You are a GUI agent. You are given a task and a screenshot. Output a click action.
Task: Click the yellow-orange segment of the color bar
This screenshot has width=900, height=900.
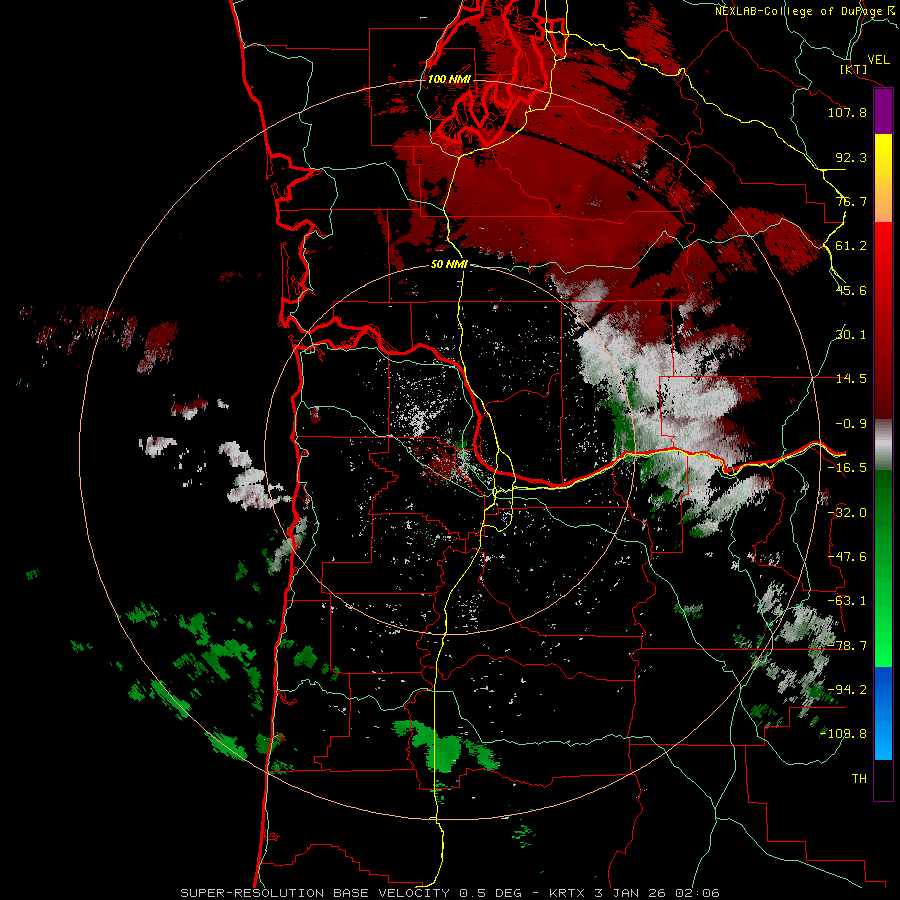[x=883, y=178]
